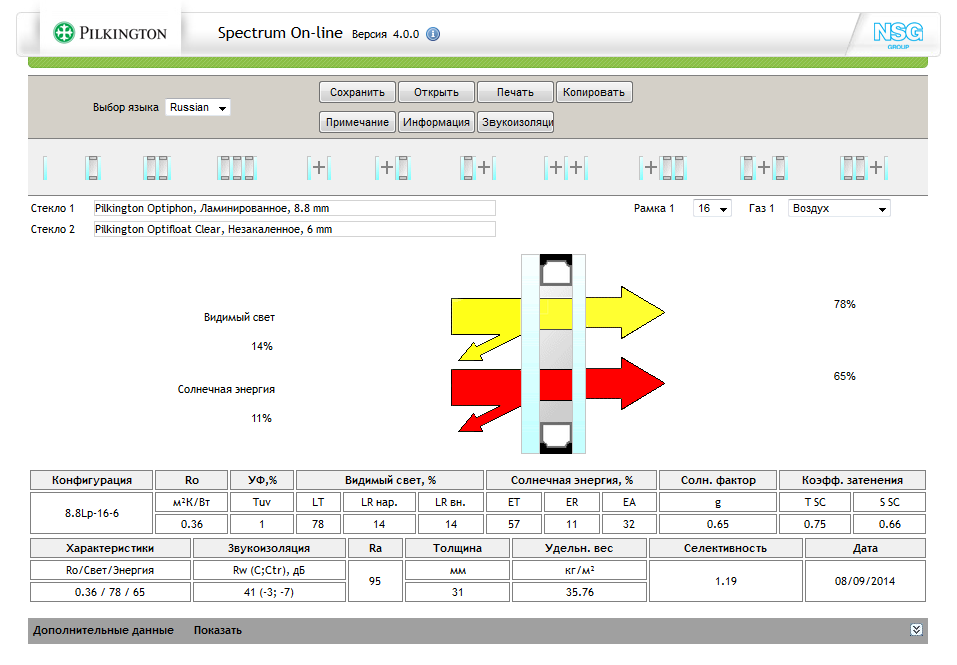
Task: Open the Газ 1 gas type dropdown
Action: pos(839,209)
